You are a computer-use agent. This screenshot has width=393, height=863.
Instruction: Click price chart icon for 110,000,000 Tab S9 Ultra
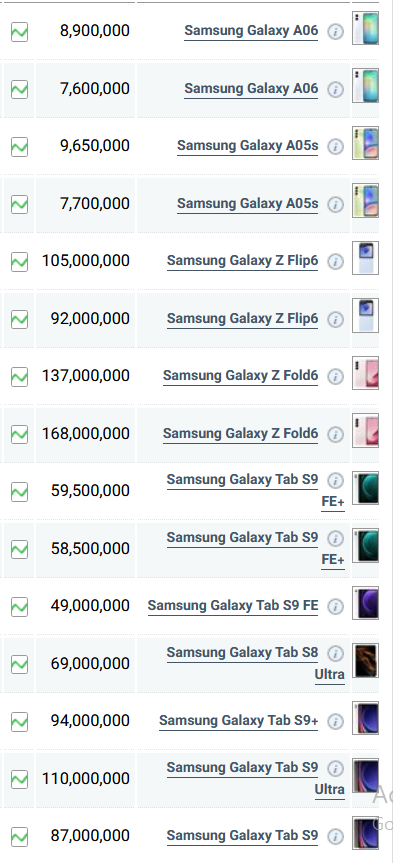19,779
